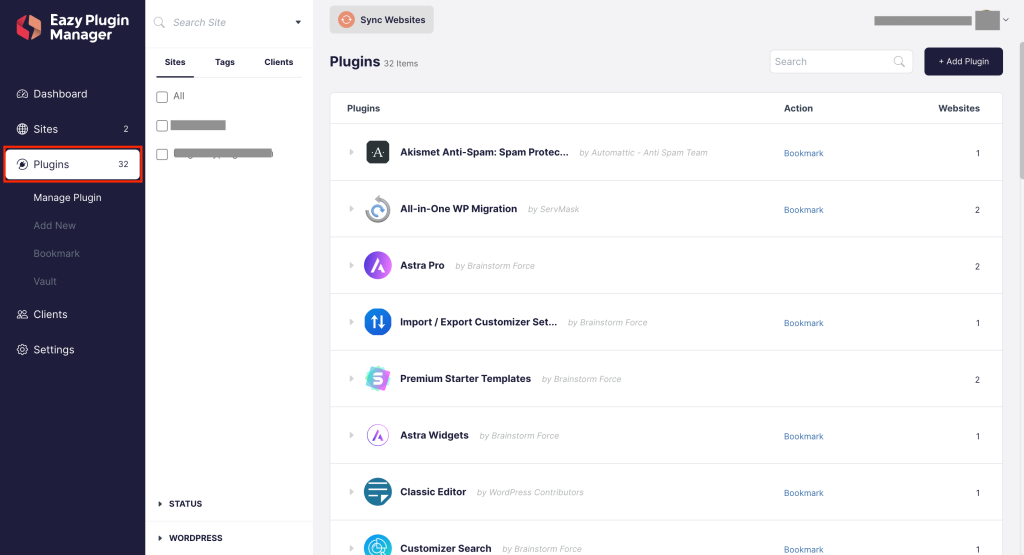Click the Astra Pro purple icon
This screenshot has height=555, width=1024.
(377, 266)
